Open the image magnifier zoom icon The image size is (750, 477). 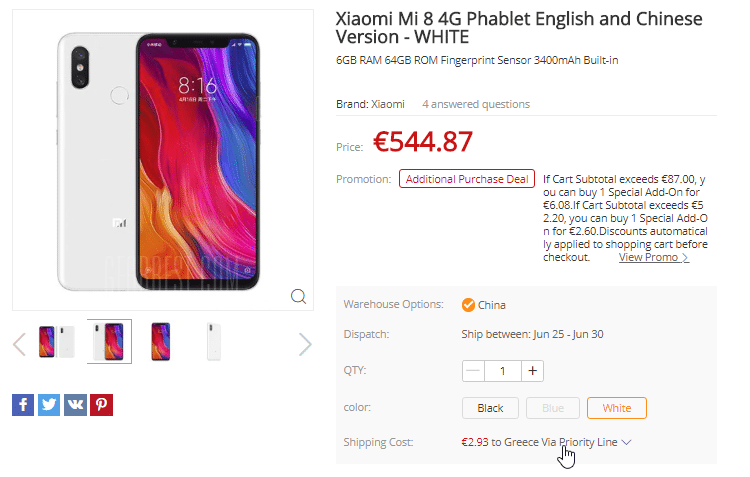tap(298, 296)
